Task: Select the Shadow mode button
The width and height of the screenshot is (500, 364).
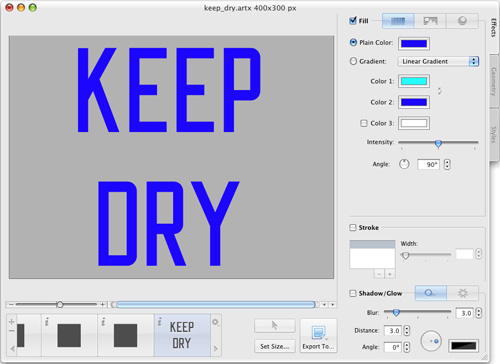Action: pyautogui.click(x=430, y=293)
